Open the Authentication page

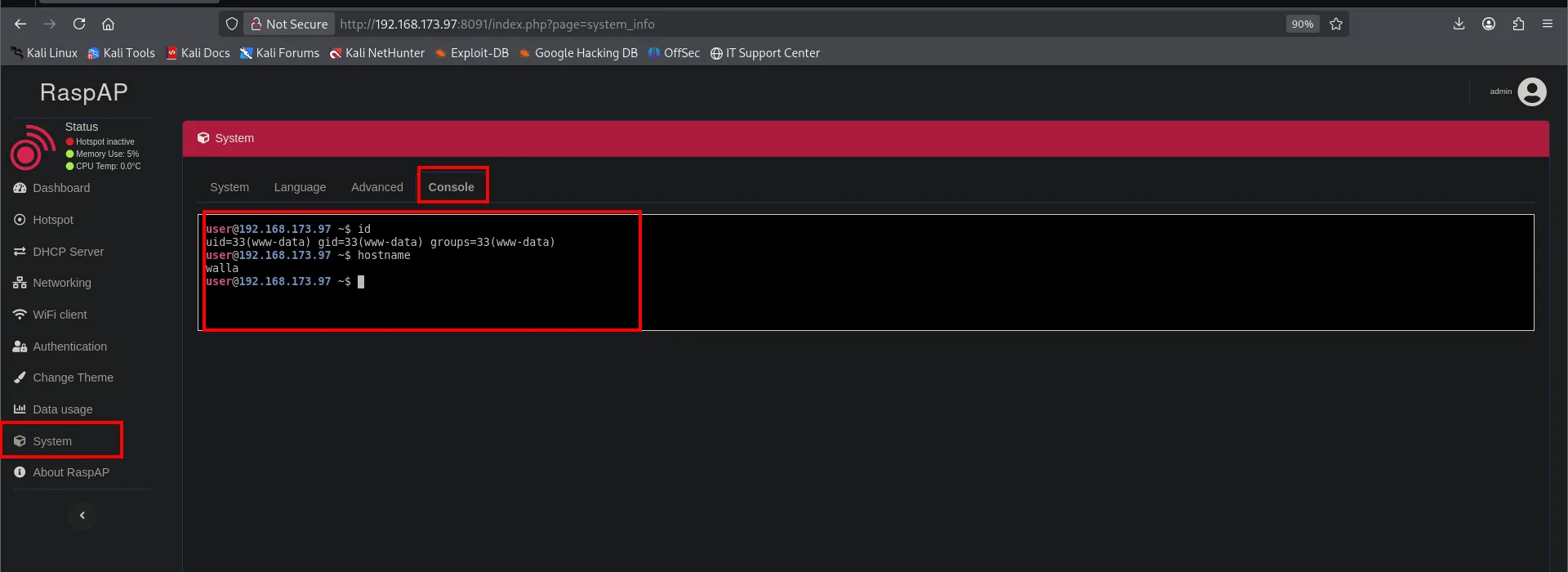pyautogui.click(x=60, y=346)
